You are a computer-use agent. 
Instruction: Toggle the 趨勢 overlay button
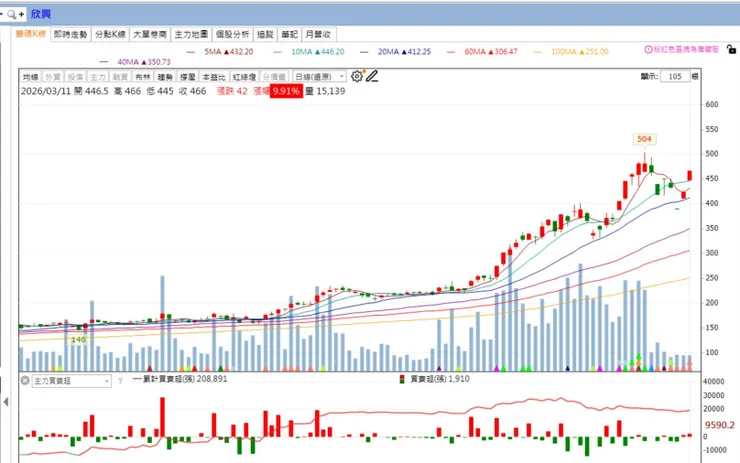165,76
